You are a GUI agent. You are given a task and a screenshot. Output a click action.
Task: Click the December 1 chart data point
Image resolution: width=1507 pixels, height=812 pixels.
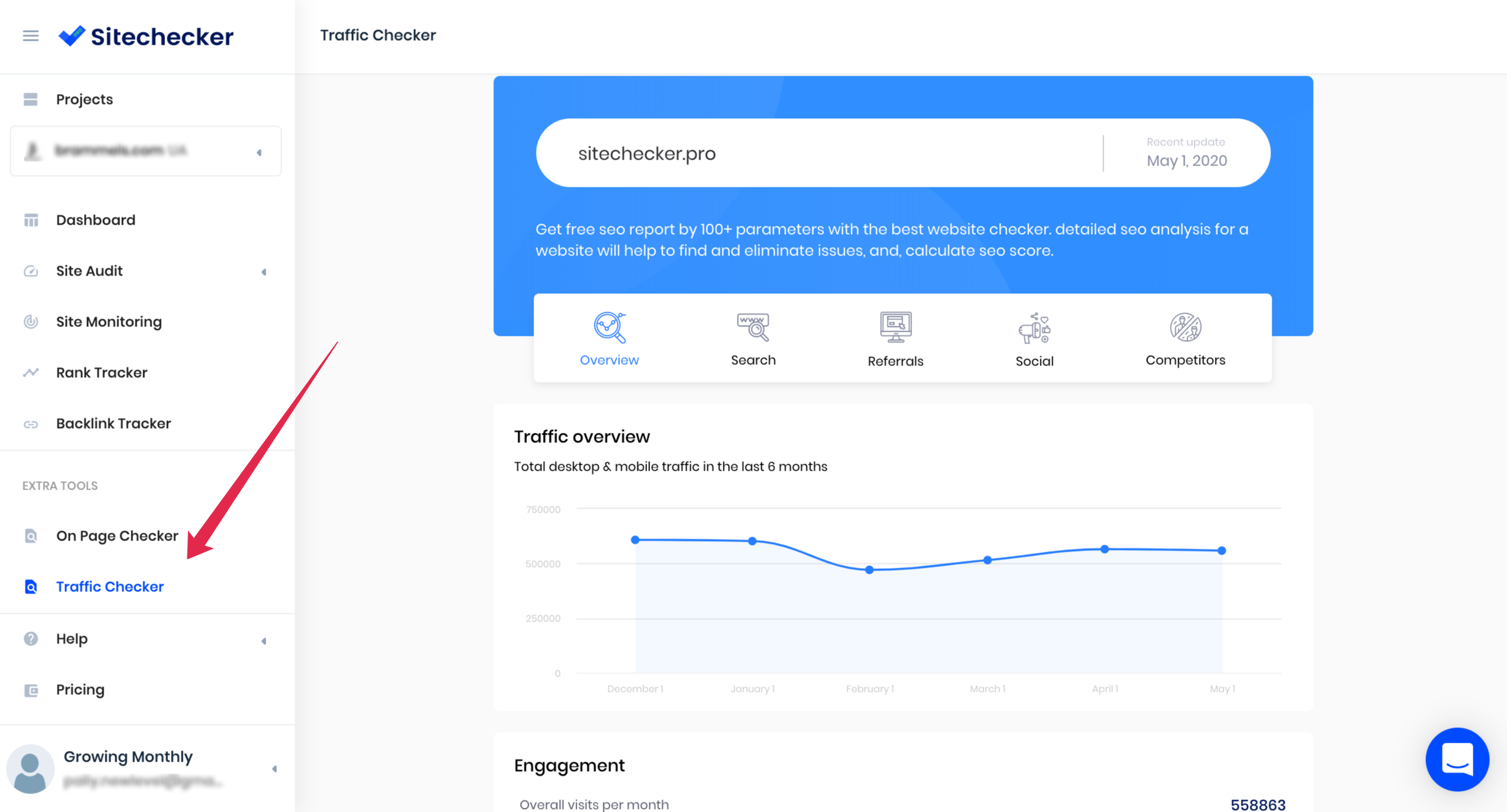tap(635, 539)
